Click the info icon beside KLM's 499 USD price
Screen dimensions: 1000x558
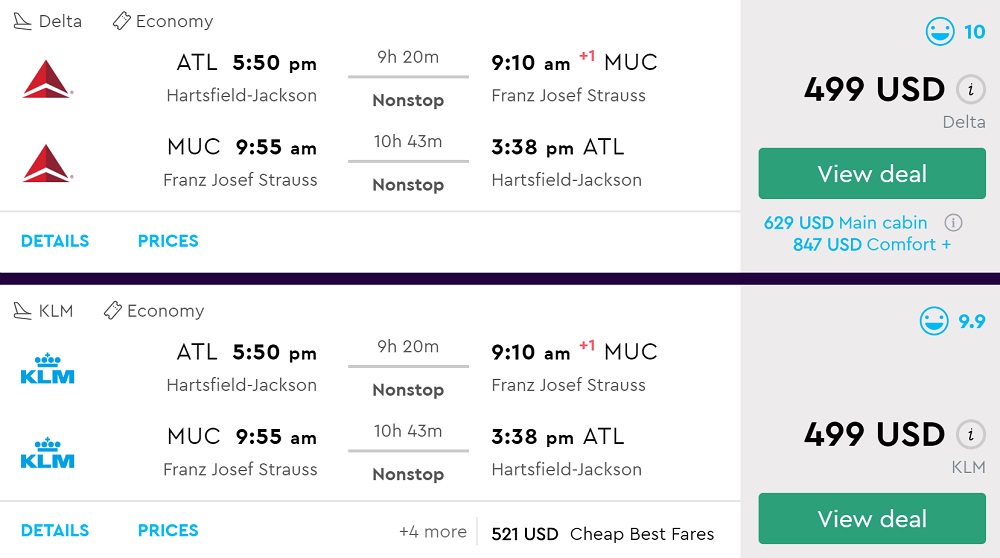(x=968, y=435)
